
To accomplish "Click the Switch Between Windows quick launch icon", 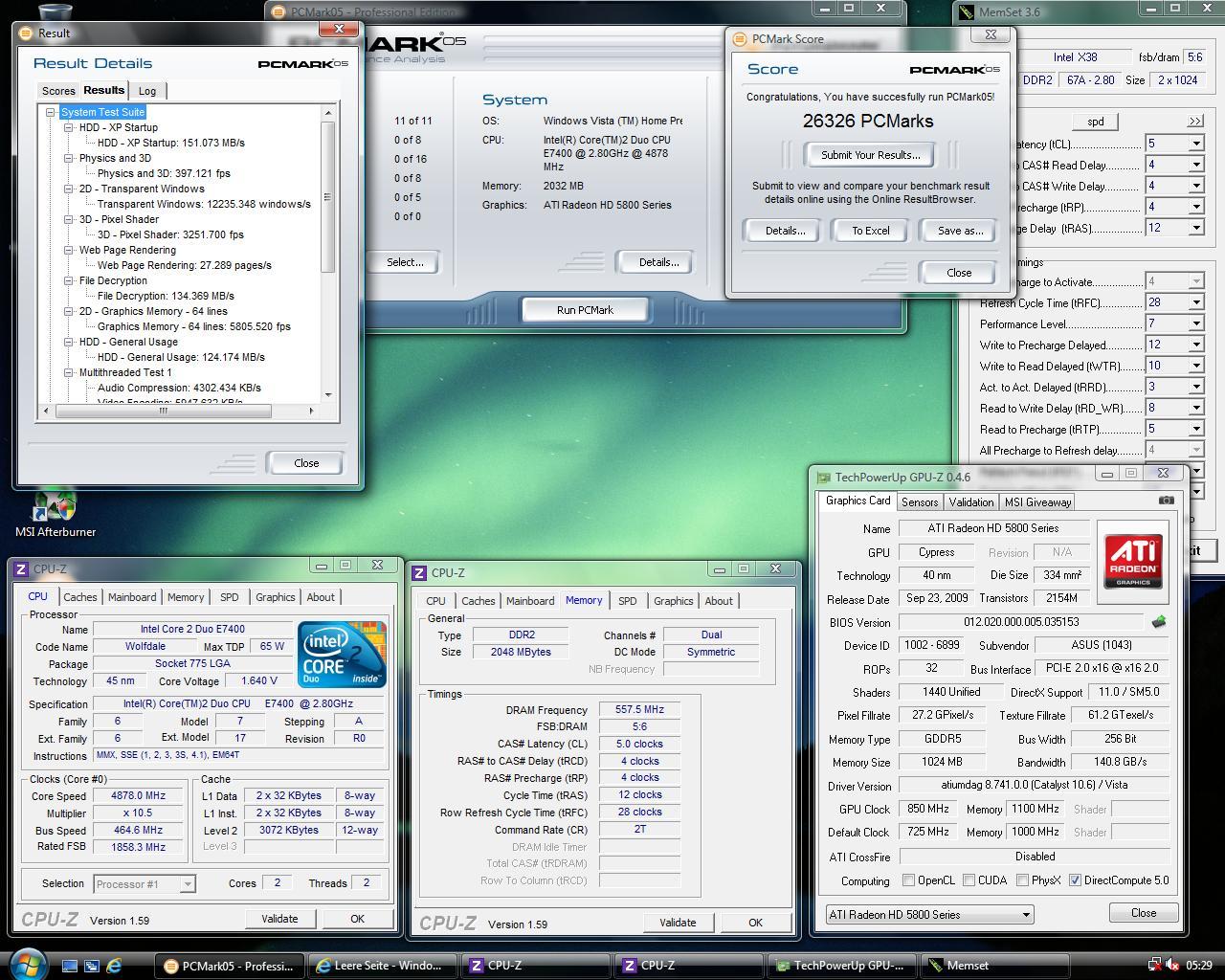I will [x=92, y=966].
